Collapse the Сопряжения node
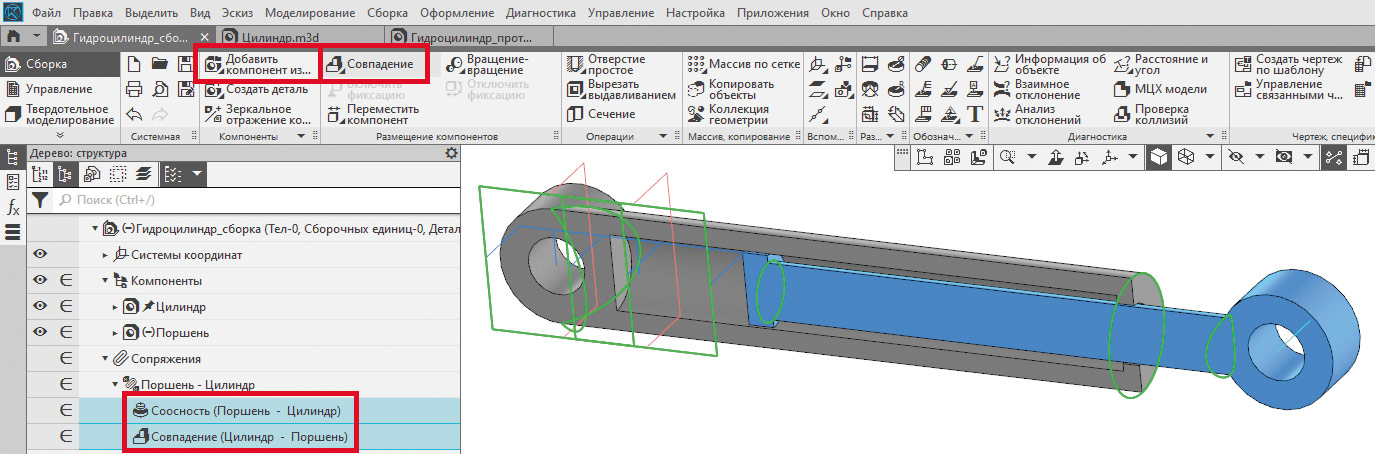The height and width of the screenshot is (454, 1375). (x=105, y=358)
